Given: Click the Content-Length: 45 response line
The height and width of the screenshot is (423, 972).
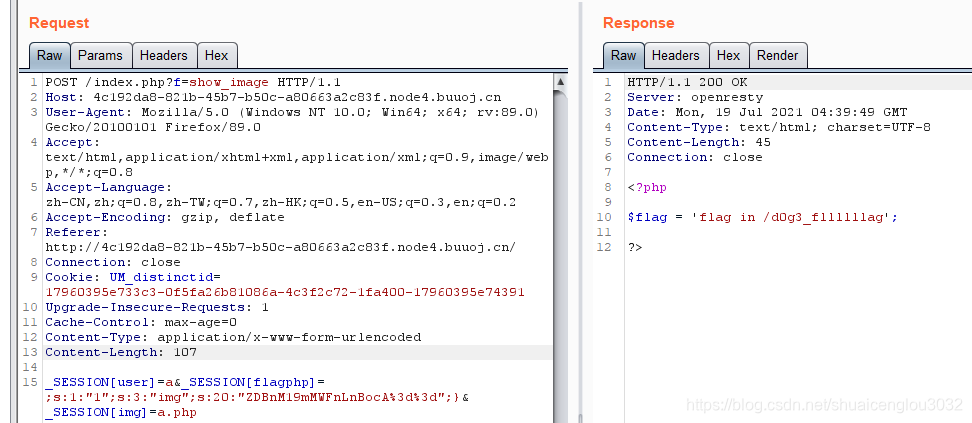Looking at the screenshot, I should (699, 142).
